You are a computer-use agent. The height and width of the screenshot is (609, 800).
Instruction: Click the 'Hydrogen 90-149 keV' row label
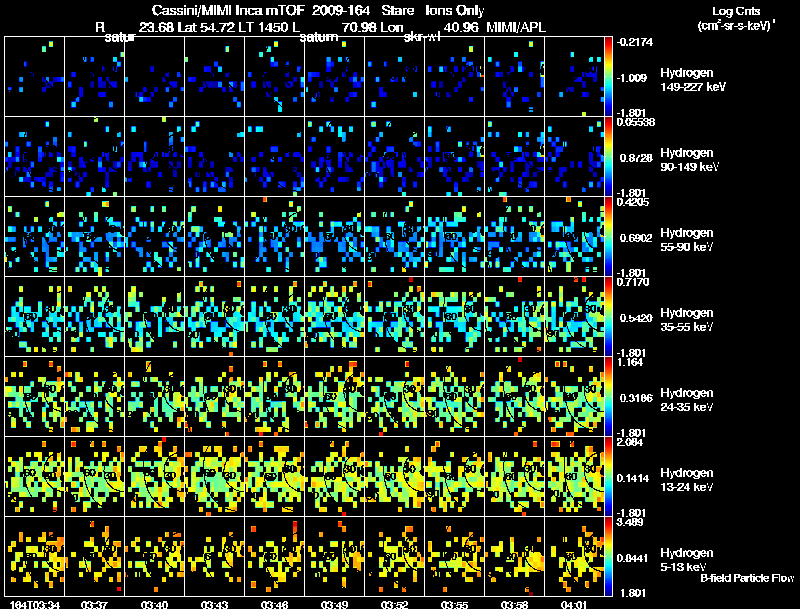pos(690,160)
